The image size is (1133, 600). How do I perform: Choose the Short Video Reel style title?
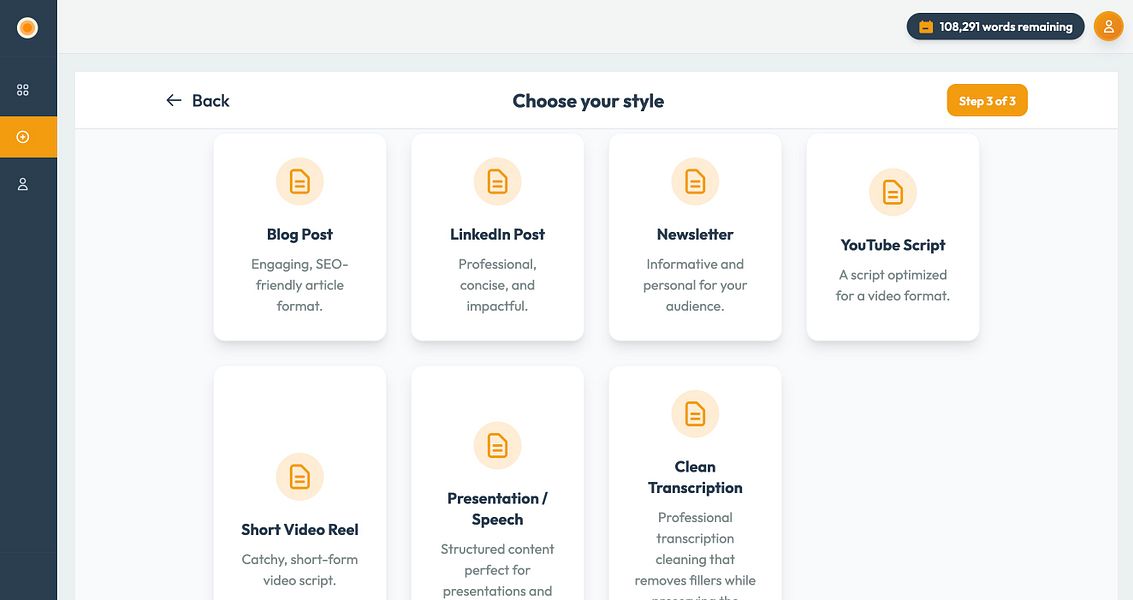[300, 530]
